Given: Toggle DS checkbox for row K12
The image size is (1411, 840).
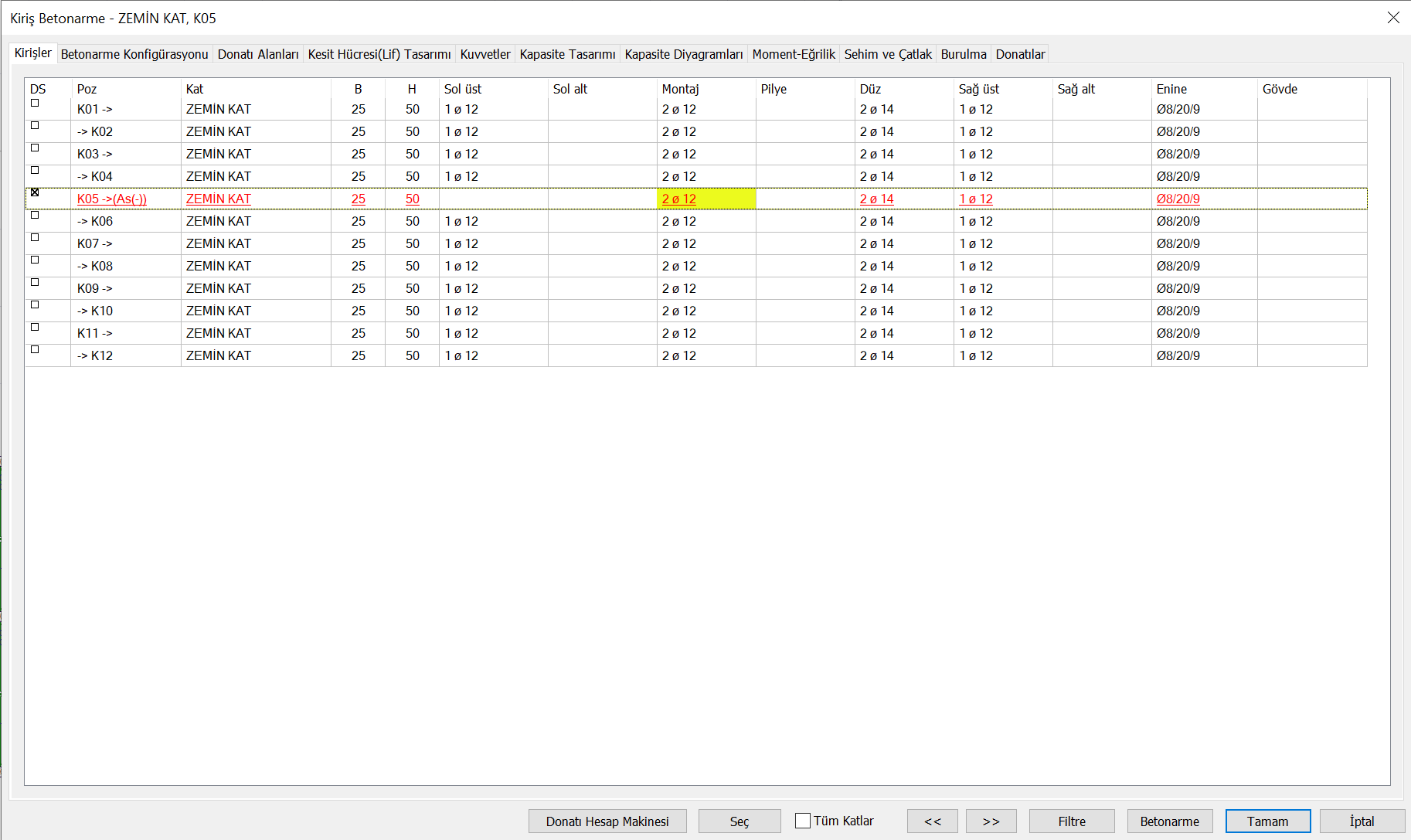Looking at the screenshot, I should [35, 349].
